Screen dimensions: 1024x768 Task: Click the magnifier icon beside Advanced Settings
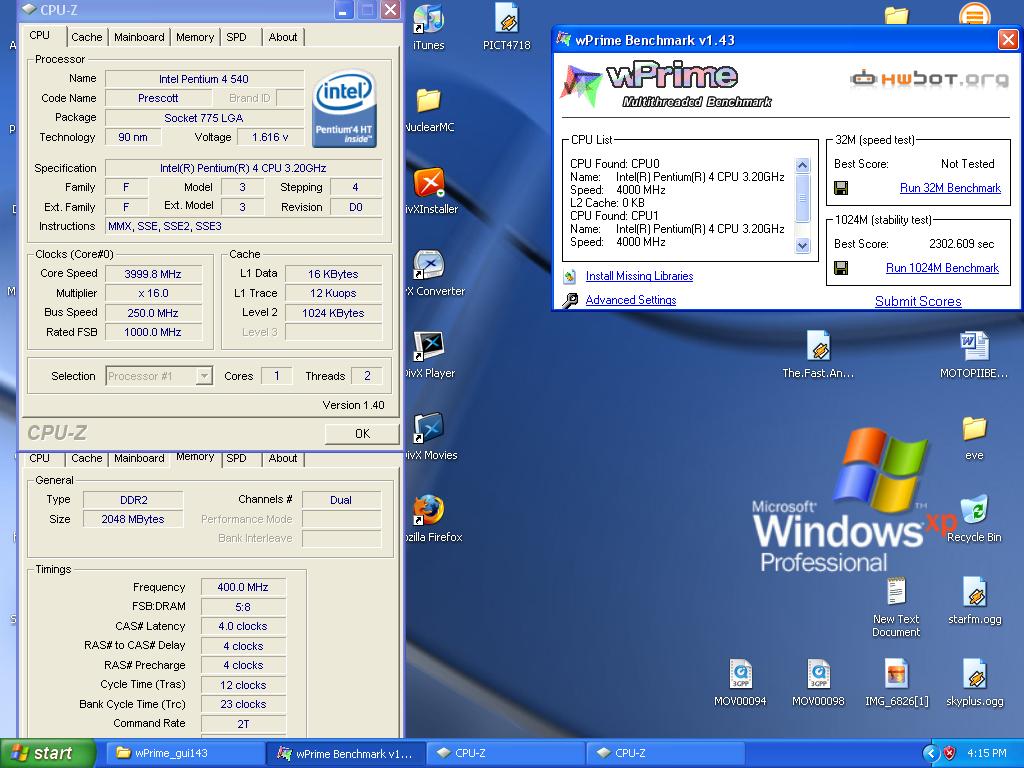pyautogui.click(x=569, y=300)
